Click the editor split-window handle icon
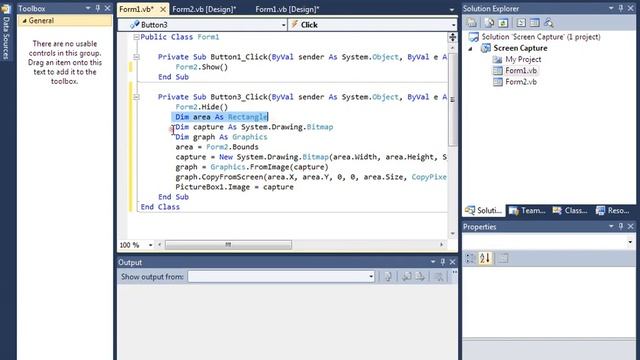 452,38
